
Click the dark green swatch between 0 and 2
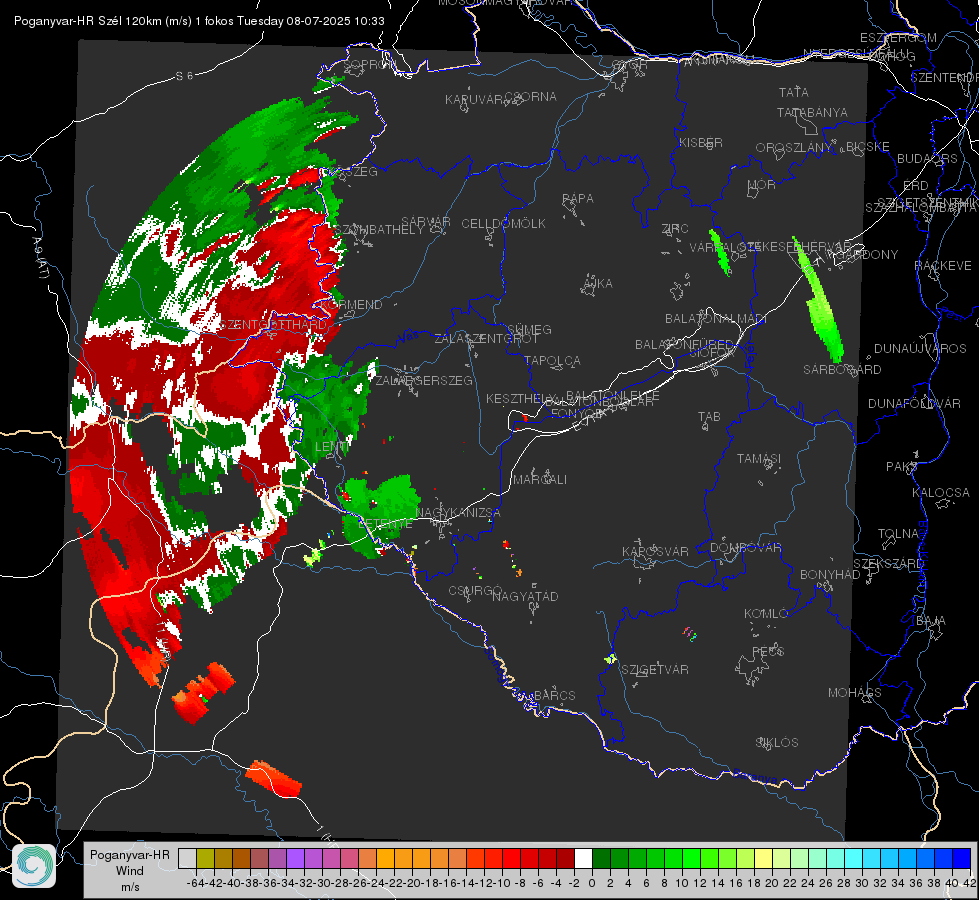tap(601, 858)
